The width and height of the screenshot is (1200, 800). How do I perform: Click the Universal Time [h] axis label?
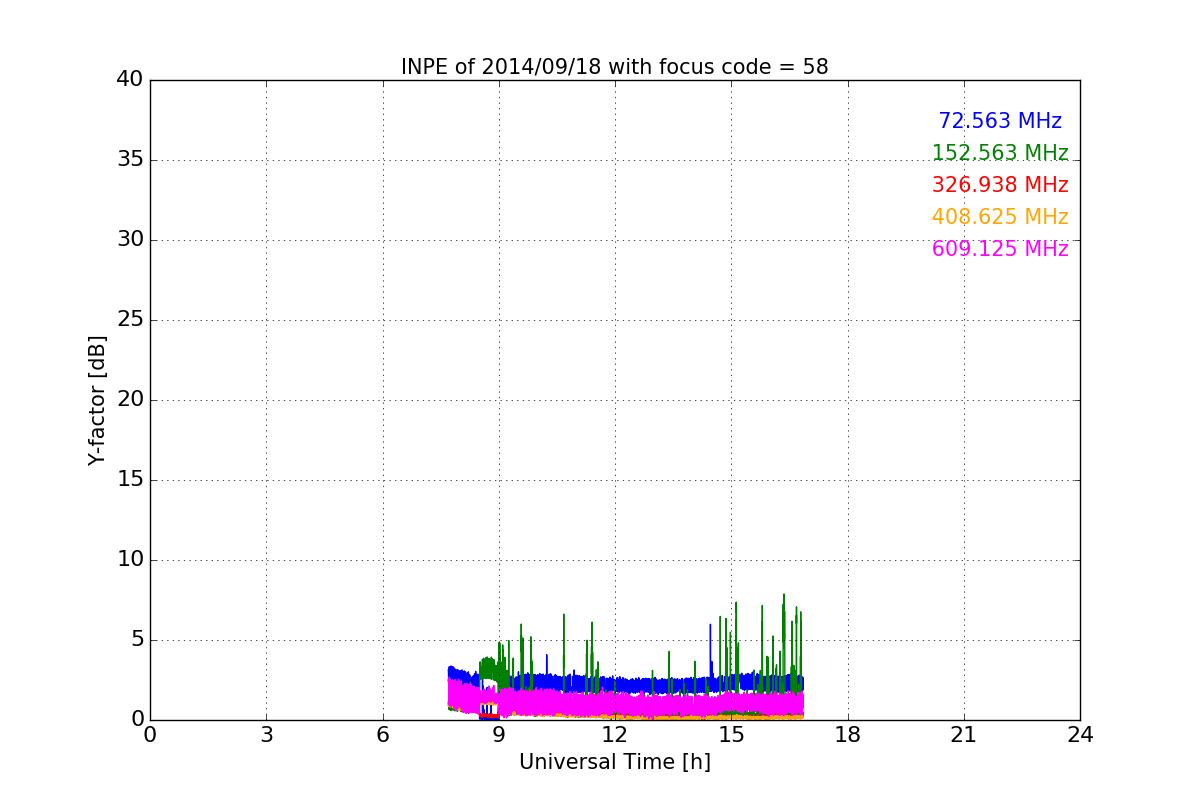click(x=614, y=762)
